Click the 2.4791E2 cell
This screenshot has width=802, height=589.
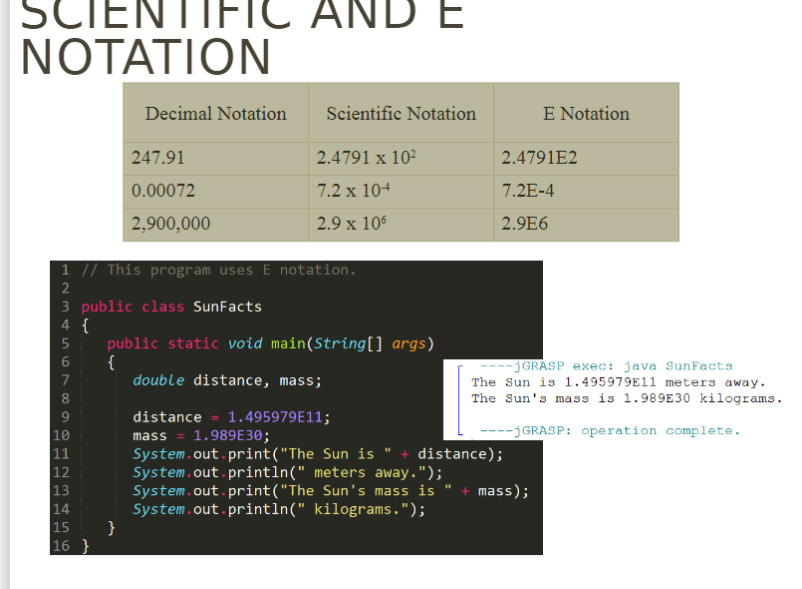[x=539, y=158]
